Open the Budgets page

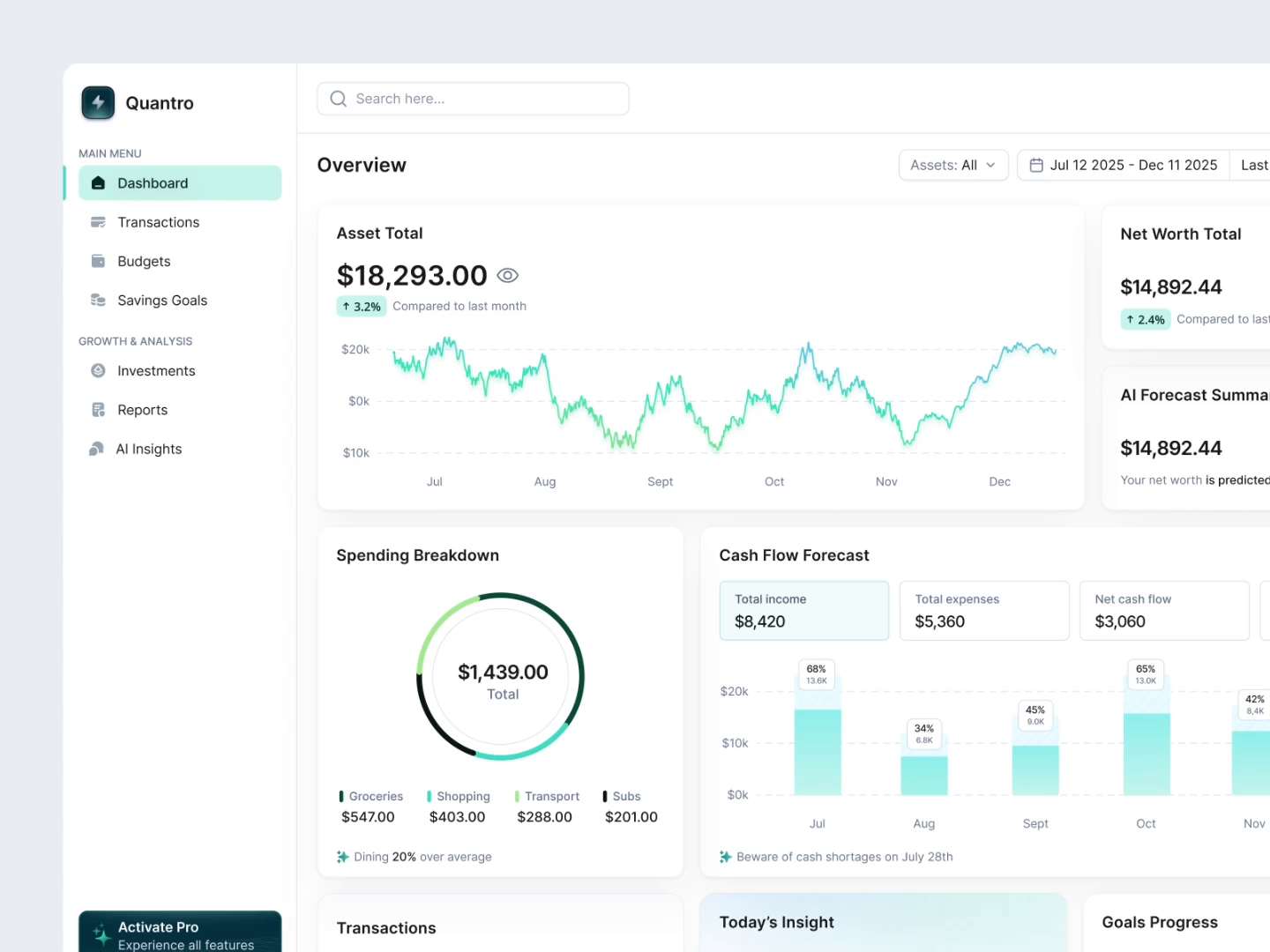click(144, 261)
